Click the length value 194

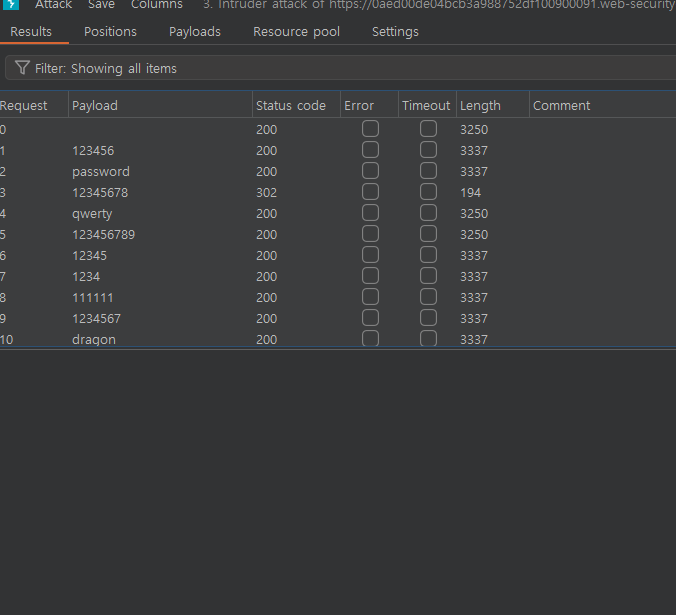(470, 193)
